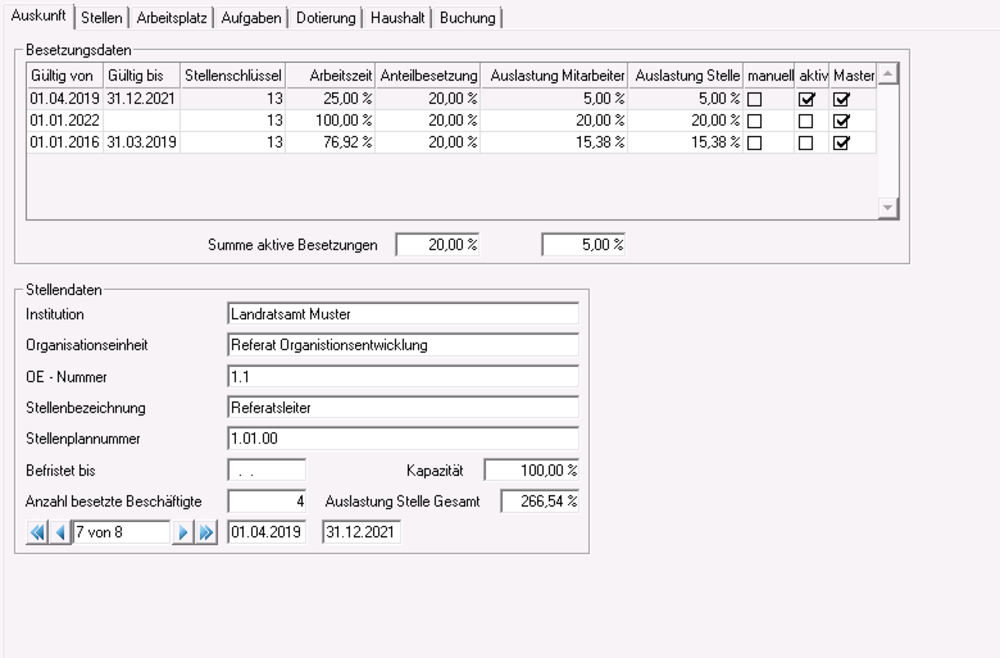Enable manuell checkbox for 01.01.2022 row
The width and height of the screenshot is (1000, 658).
[754, 121]
